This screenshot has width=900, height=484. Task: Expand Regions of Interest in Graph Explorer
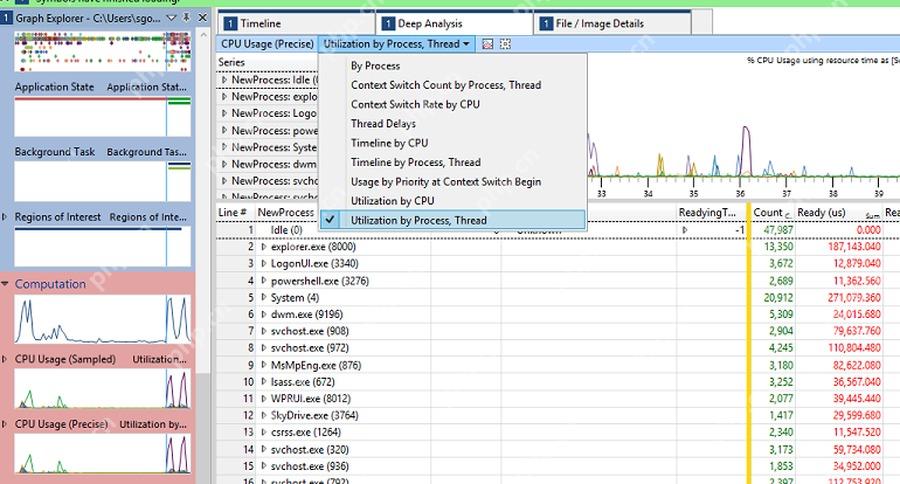[5, 217]
